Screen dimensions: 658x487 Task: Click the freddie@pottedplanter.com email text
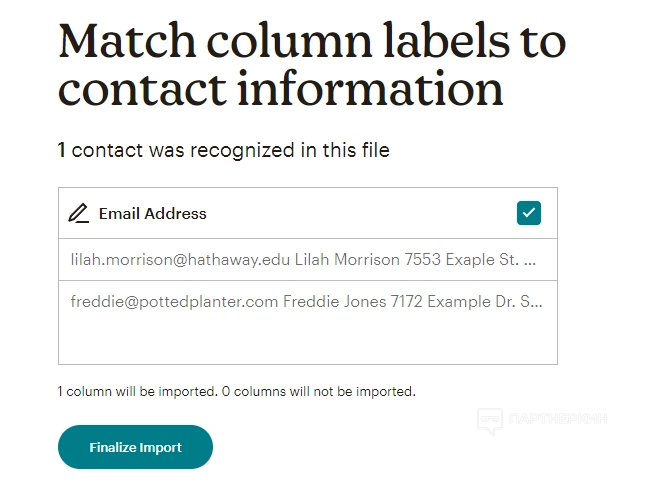tap(174, 301)
